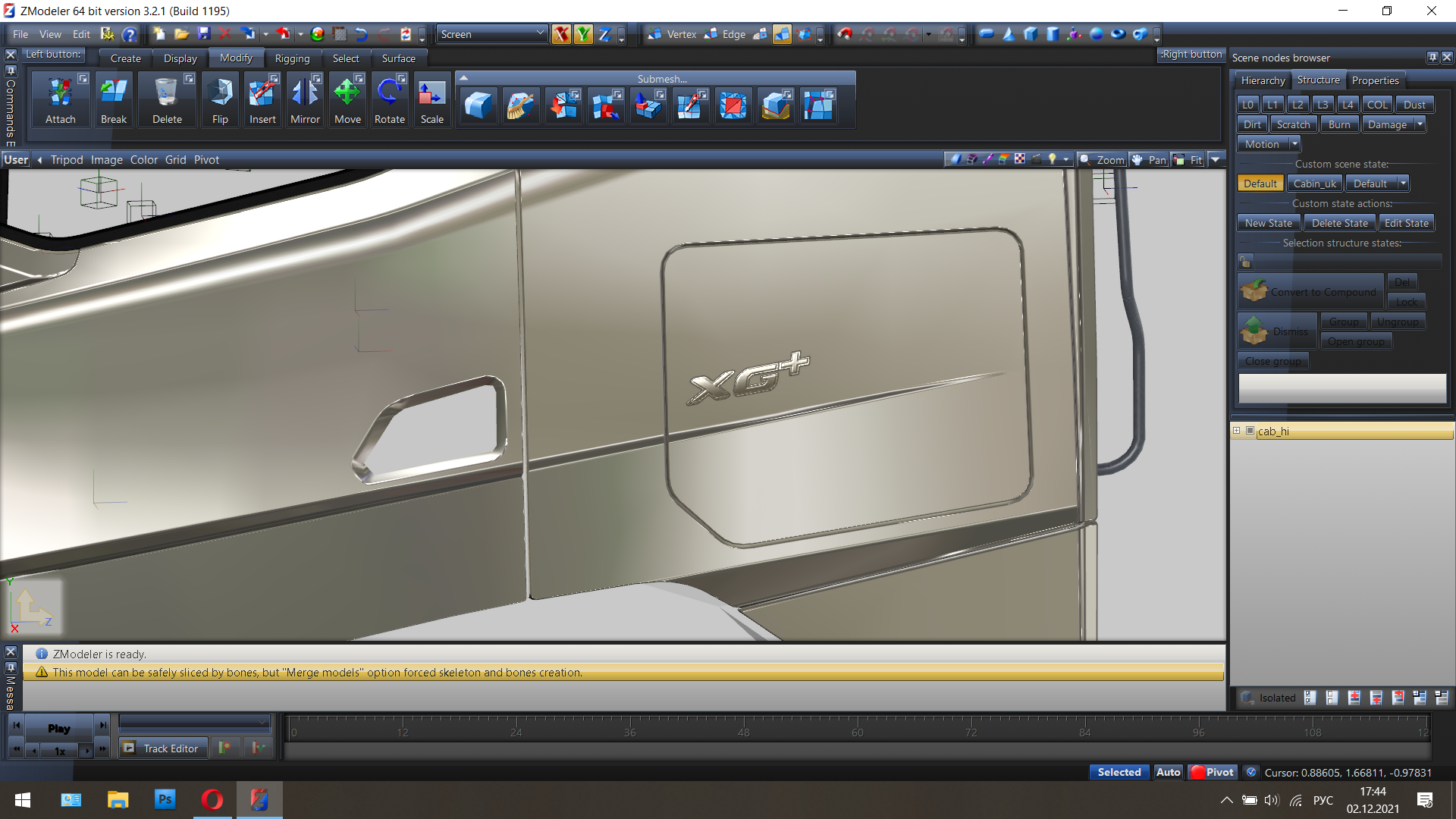The height and width of the screenshot is (819, 1456).
Task: Open the Motion dropdown arrow
Action: click(1294, 144)
